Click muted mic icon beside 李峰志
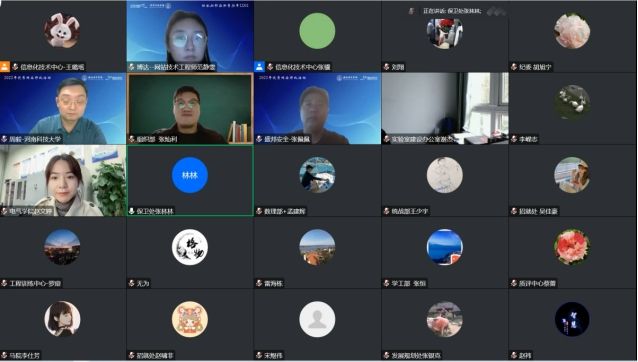The height and width of the screenshot is (362, 638). tap(514, 139)
